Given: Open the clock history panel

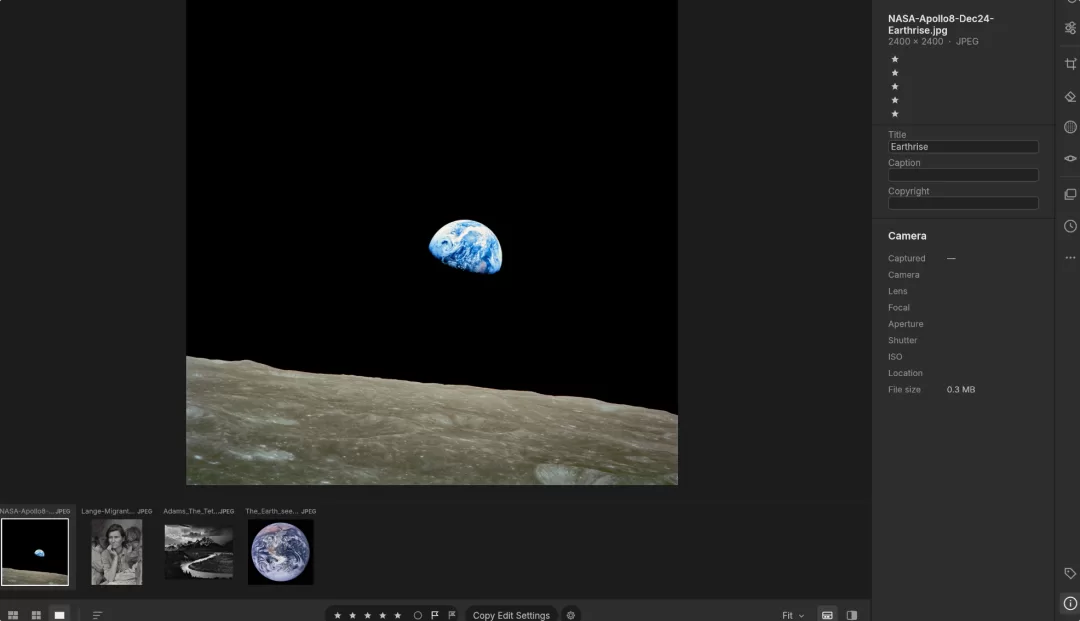Looking at the screenshot, I should point(1070,226).
